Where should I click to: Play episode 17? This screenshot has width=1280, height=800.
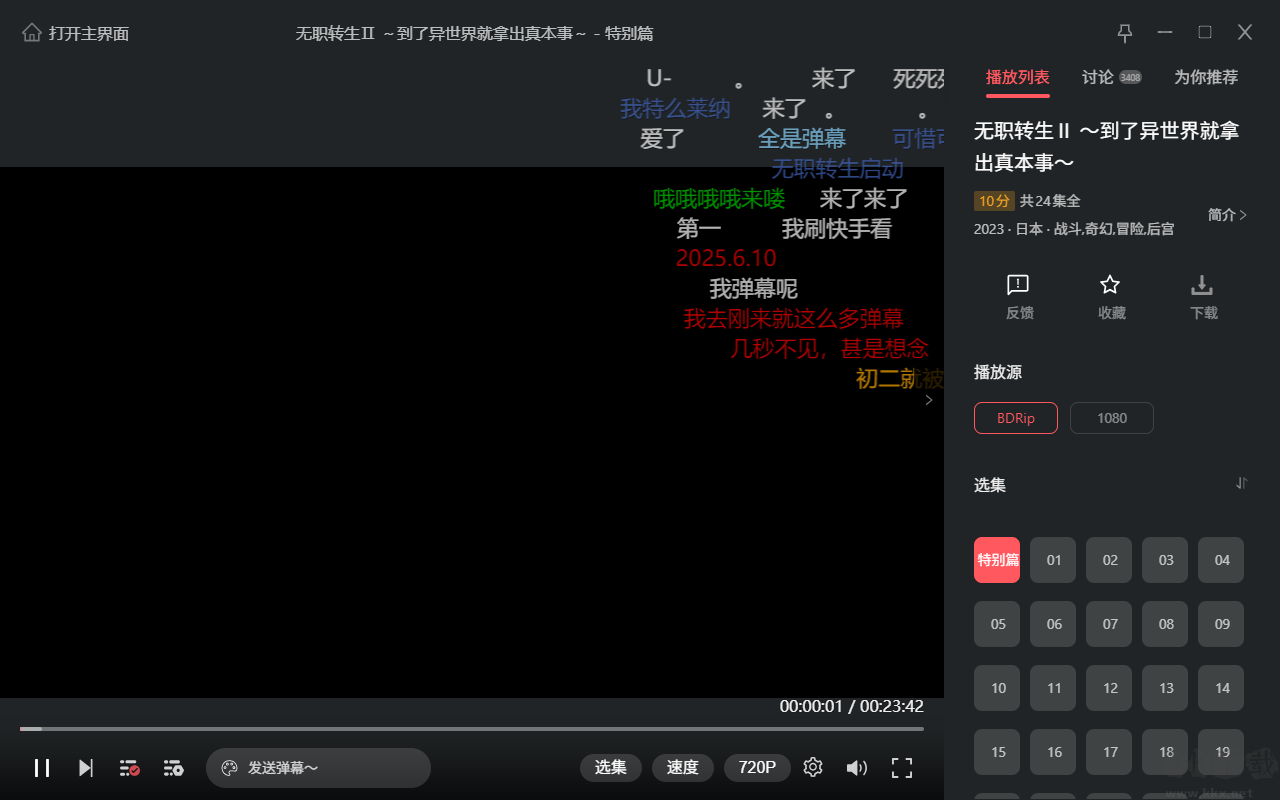tap(1109, 752)
